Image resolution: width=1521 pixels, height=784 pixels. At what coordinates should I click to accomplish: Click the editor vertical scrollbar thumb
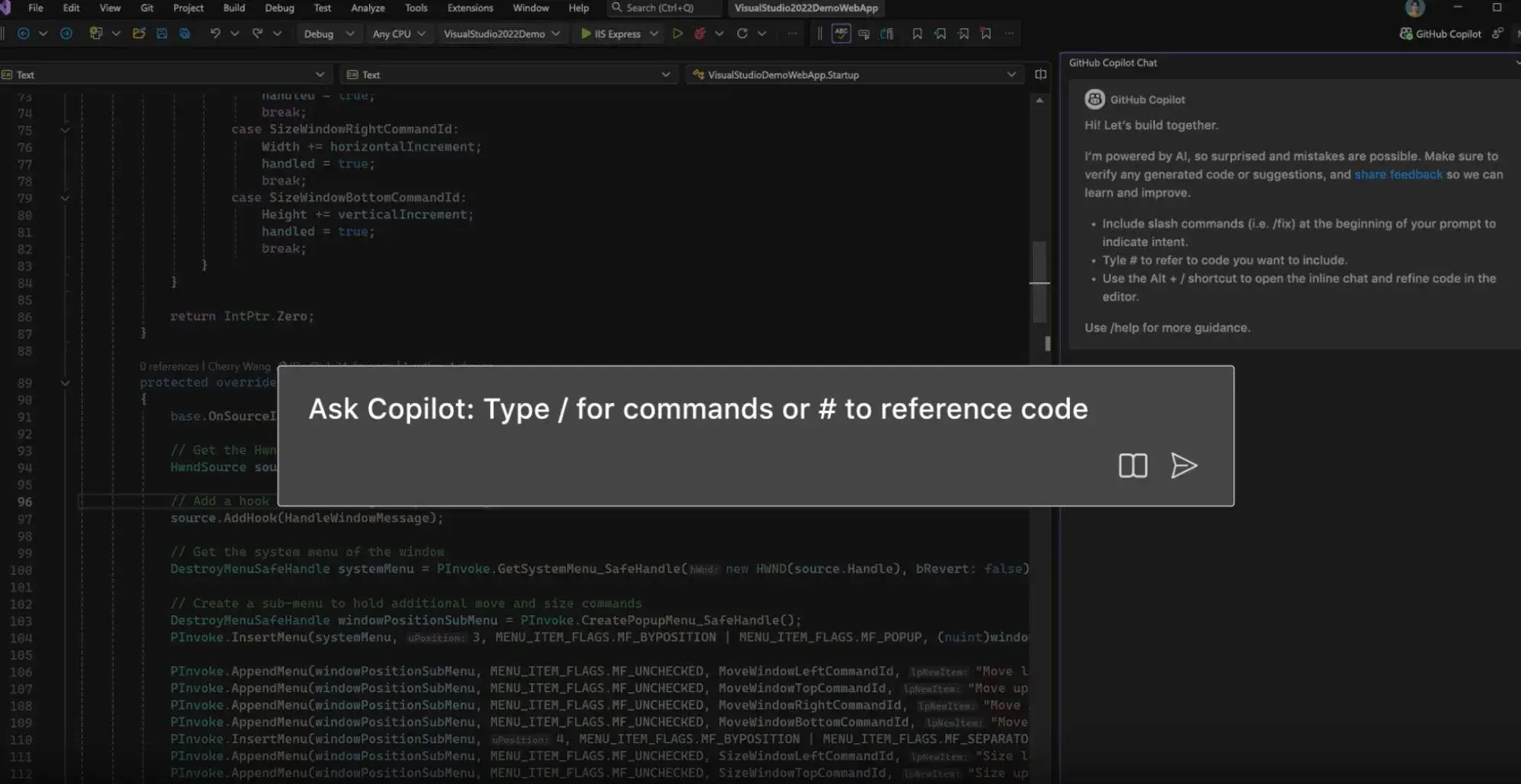1039,281
